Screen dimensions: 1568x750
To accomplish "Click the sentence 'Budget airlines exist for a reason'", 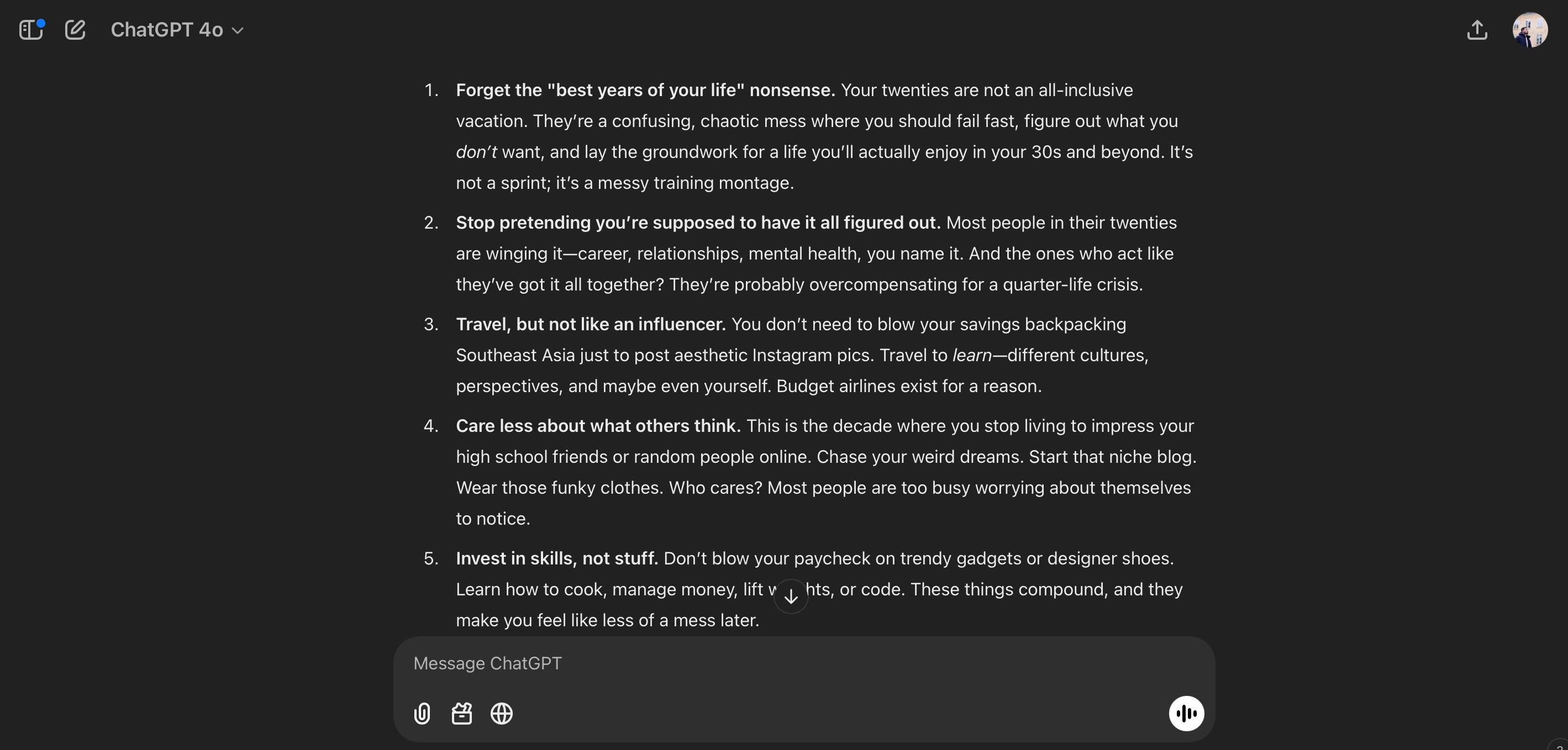I will [x=908, y=386].
